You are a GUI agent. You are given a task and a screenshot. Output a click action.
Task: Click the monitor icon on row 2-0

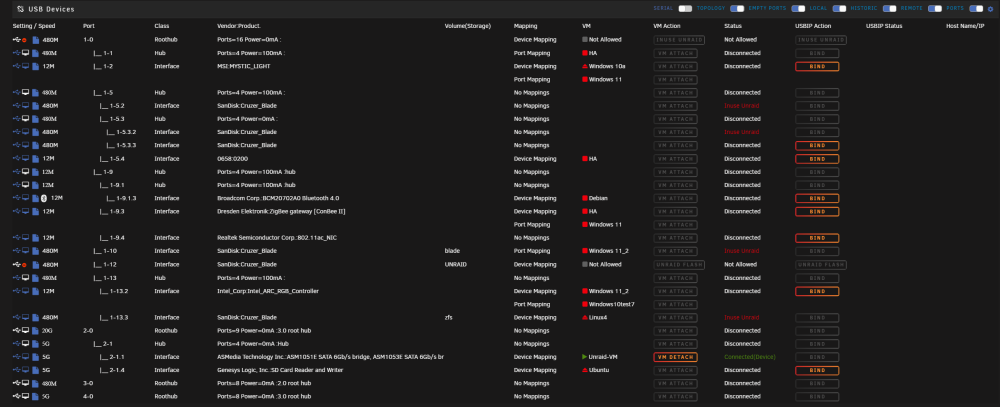click(x=26, y=330)
